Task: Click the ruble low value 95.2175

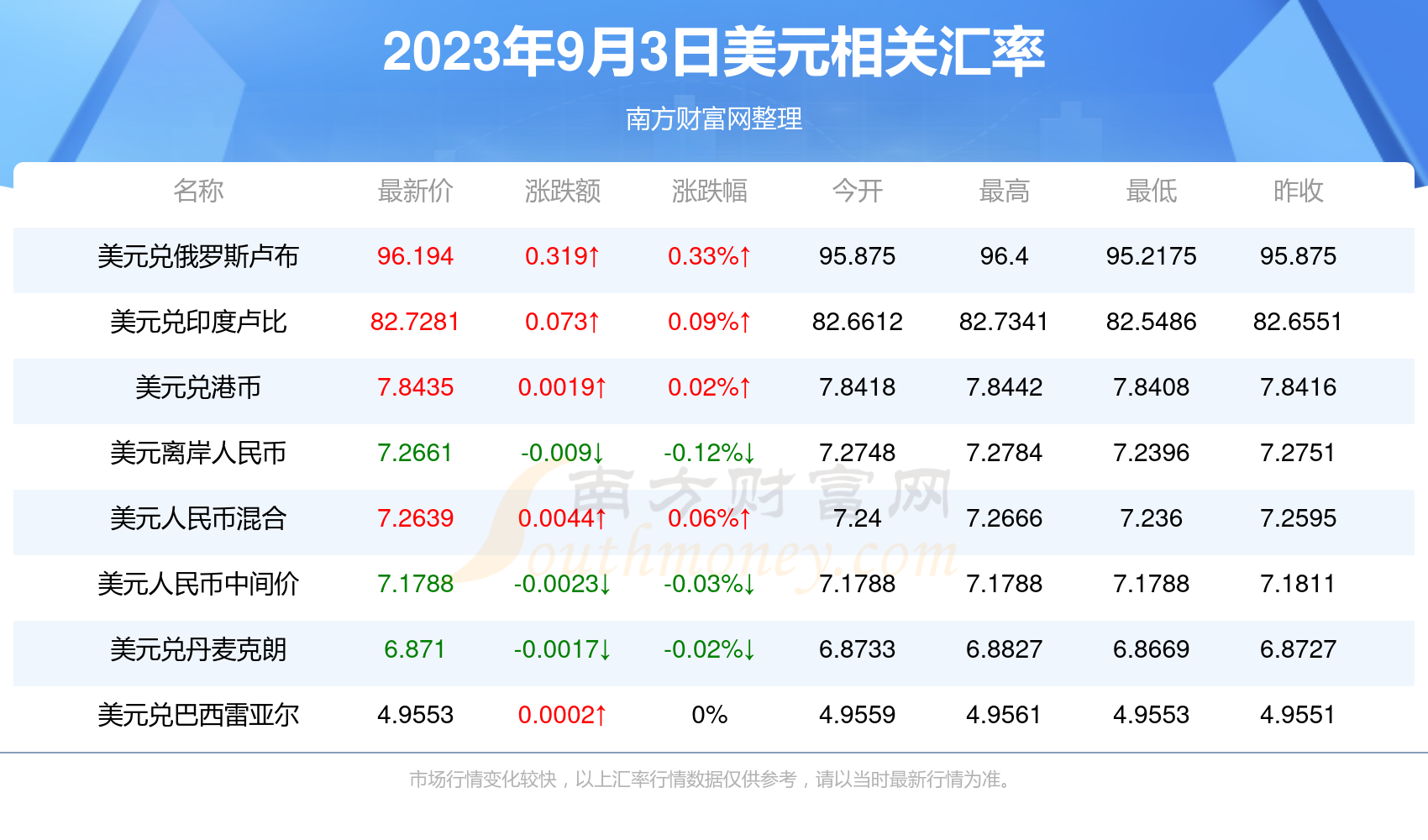Action: pos(1151,256)
